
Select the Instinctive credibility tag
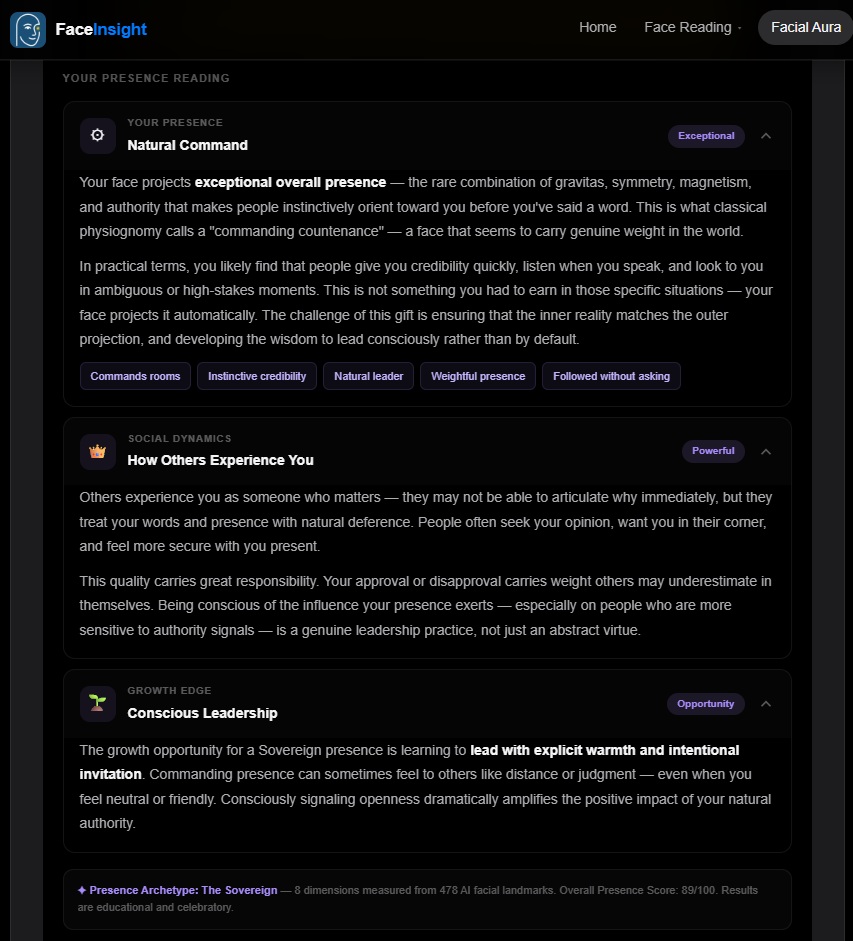pos(257,376)
